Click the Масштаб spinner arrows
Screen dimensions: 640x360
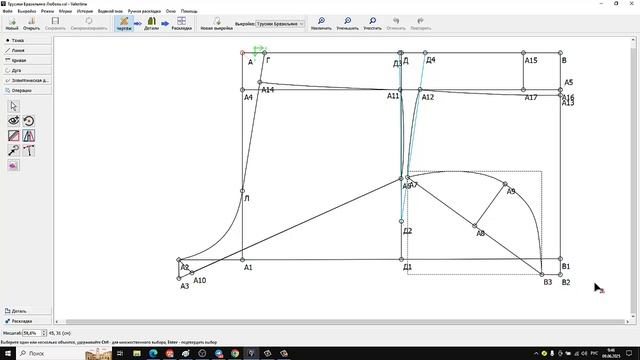coord(44,333)
